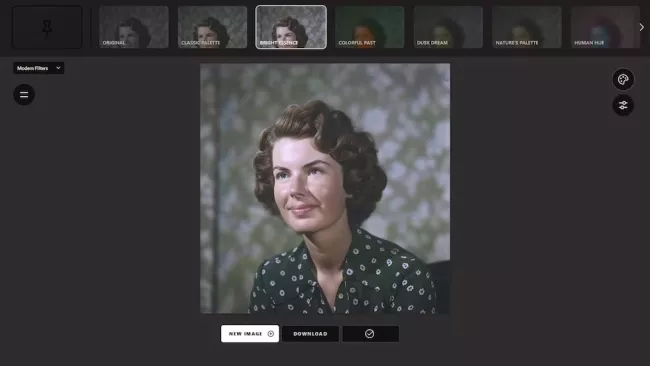Apply the Colorful Past filter
This screenshot has height=366, width=650.
click(369, 27)
